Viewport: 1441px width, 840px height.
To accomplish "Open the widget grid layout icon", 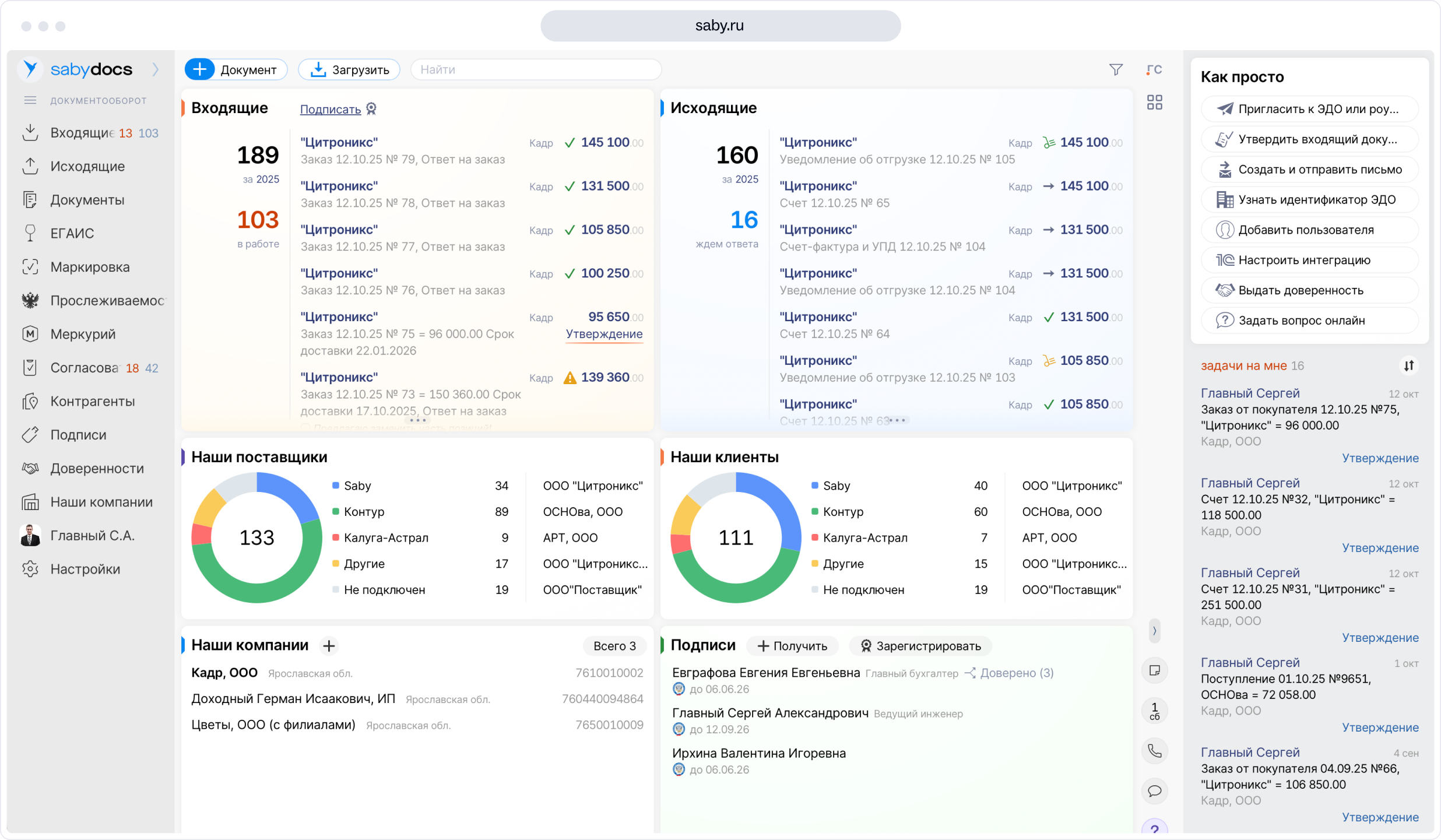I will click(x=1154, y=103).
